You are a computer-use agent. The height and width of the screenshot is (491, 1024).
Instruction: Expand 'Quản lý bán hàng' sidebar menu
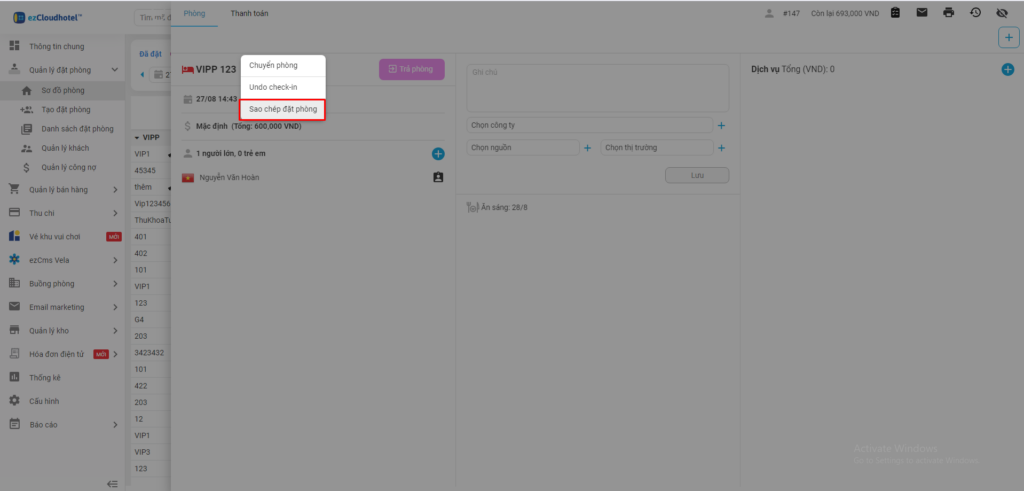pos(64,189)
